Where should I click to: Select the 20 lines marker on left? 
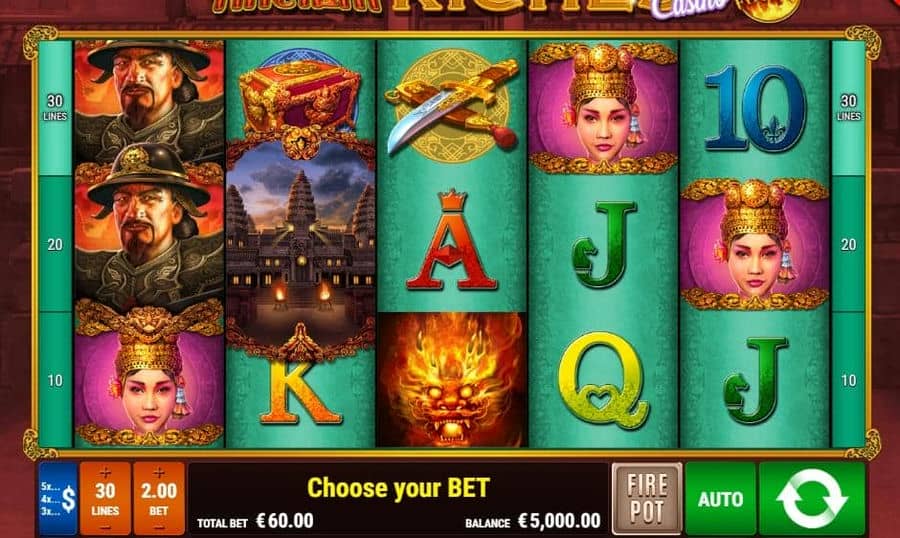point(55,244)
